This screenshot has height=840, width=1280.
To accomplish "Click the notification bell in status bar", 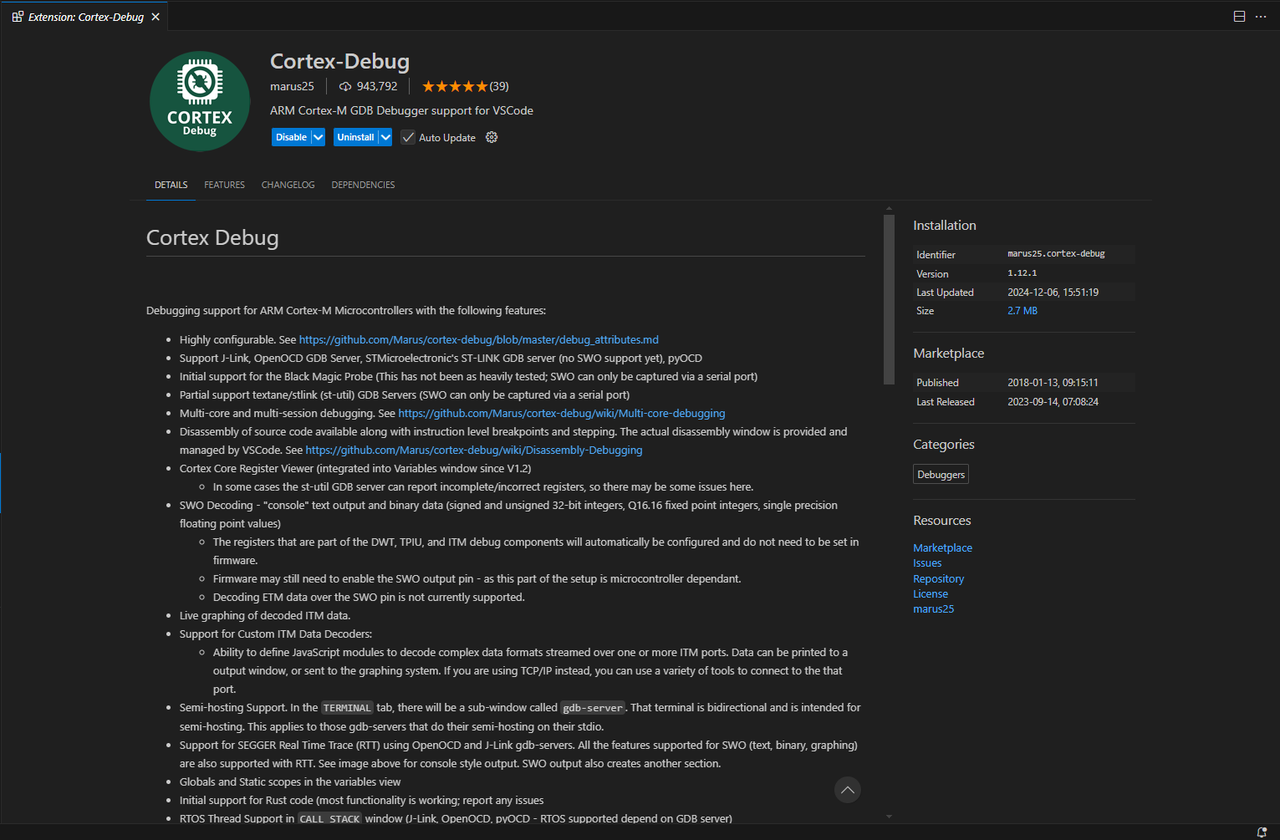I will coord(1262,832).
